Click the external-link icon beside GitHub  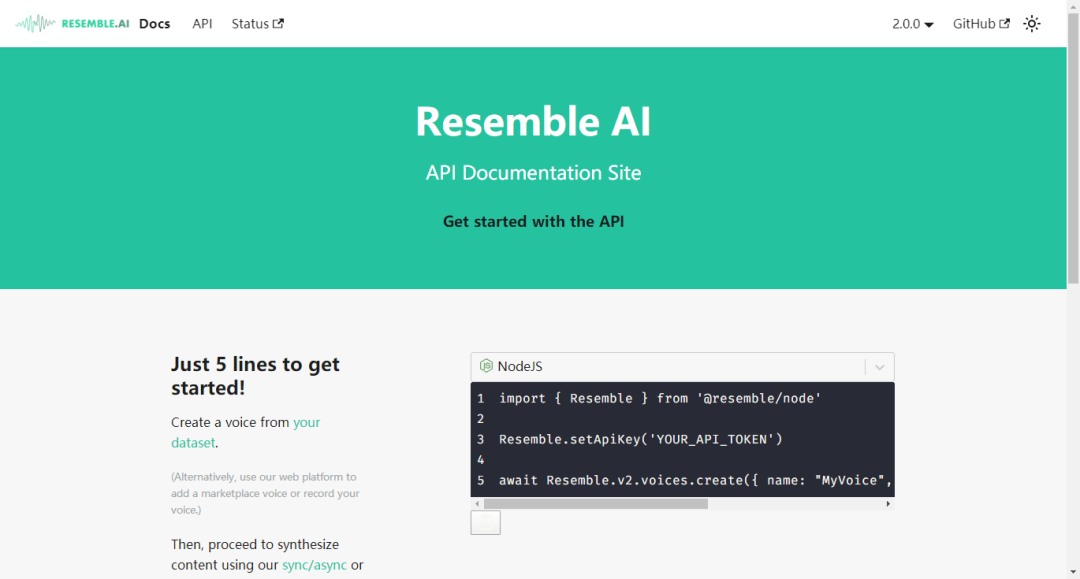pos(1005,23)
